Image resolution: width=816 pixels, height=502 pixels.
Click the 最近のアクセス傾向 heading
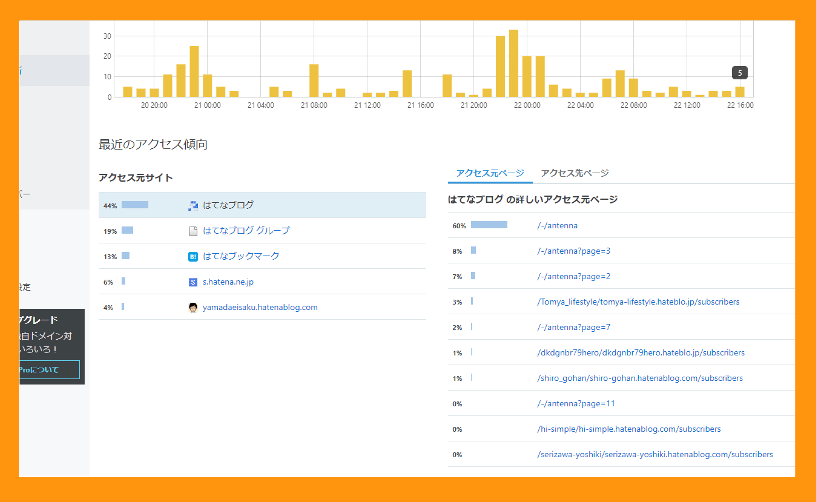click(x=153, y=145)
